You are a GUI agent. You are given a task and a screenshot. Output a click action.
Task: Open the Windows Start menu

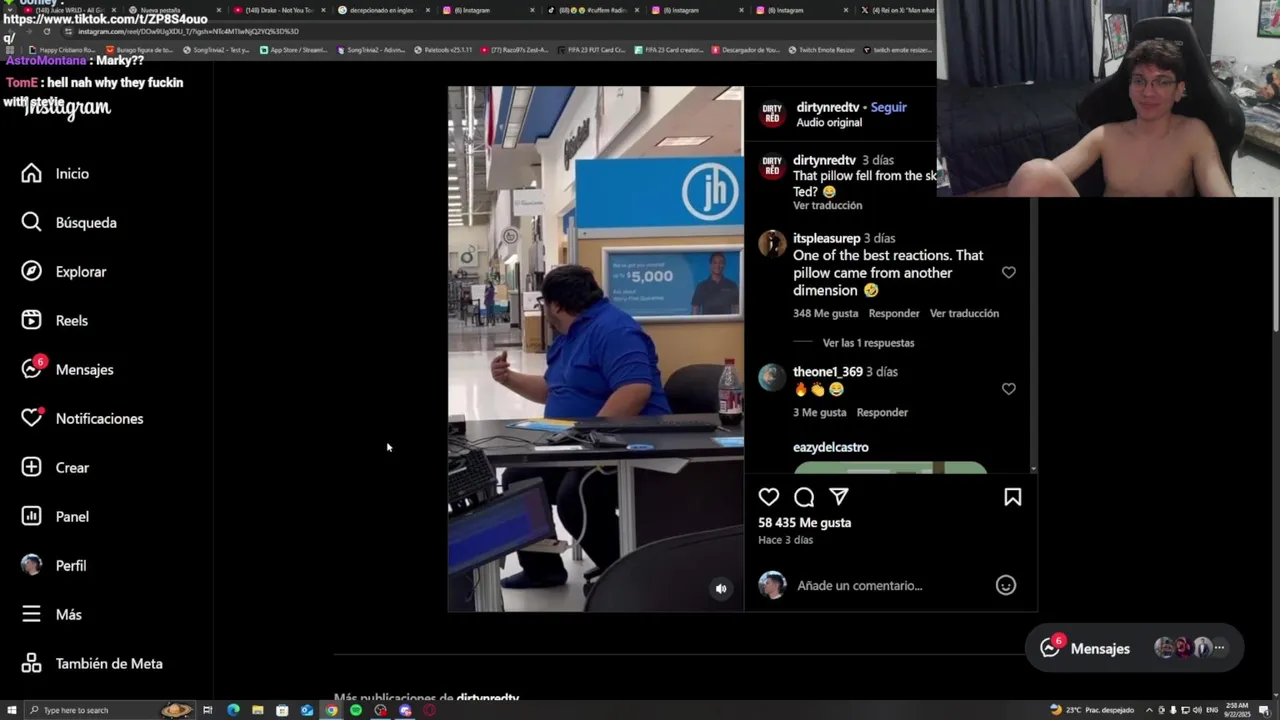click(x=11, y=710)
